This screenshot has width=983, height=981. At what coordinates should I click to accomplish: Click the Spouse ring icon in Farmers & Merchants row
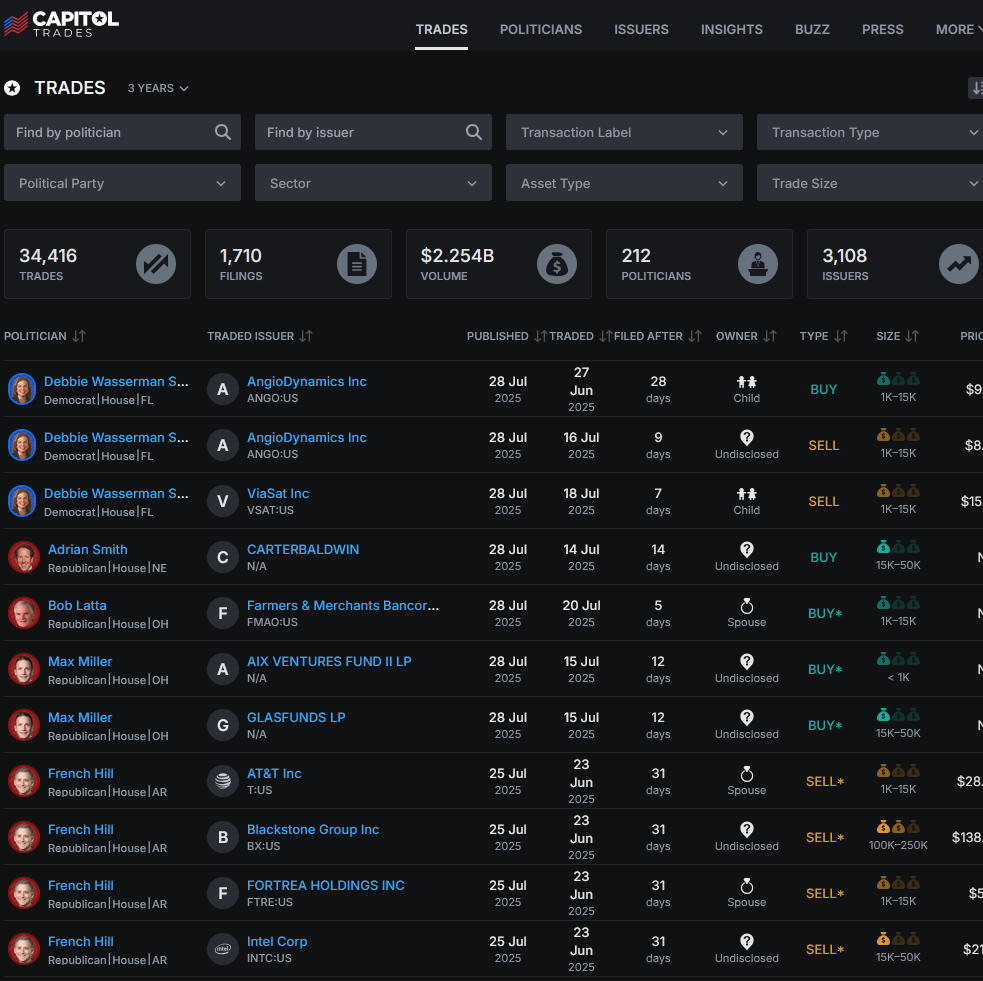point(747,606)
